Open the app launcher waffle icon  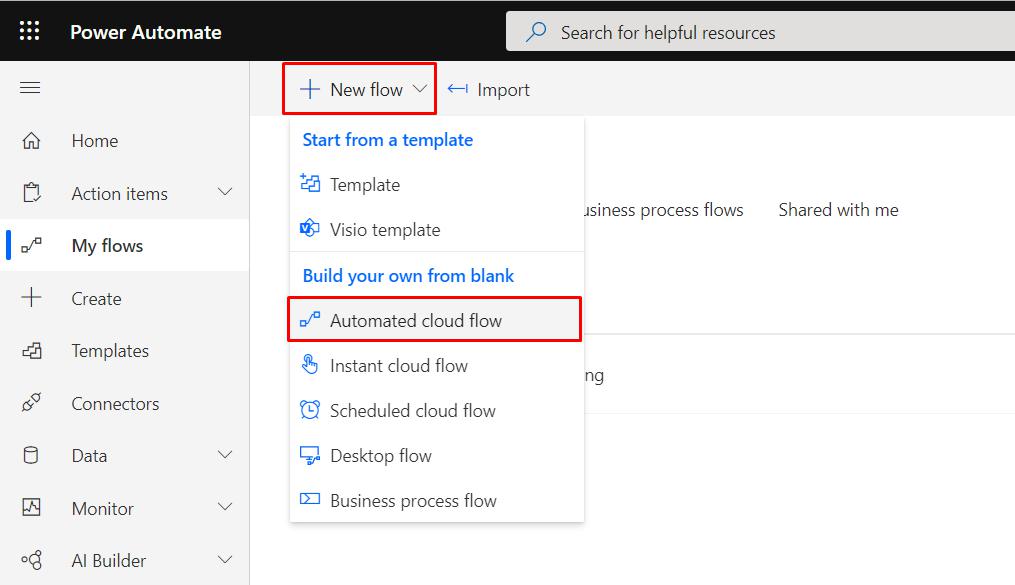(29, 31)
